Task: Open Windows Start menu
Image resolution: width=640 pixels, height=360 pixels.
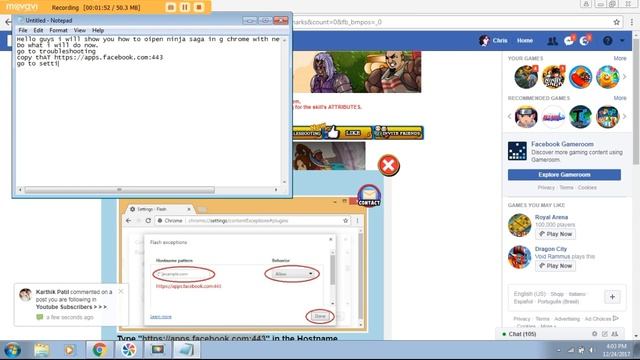Action: (x=12, y=350)
